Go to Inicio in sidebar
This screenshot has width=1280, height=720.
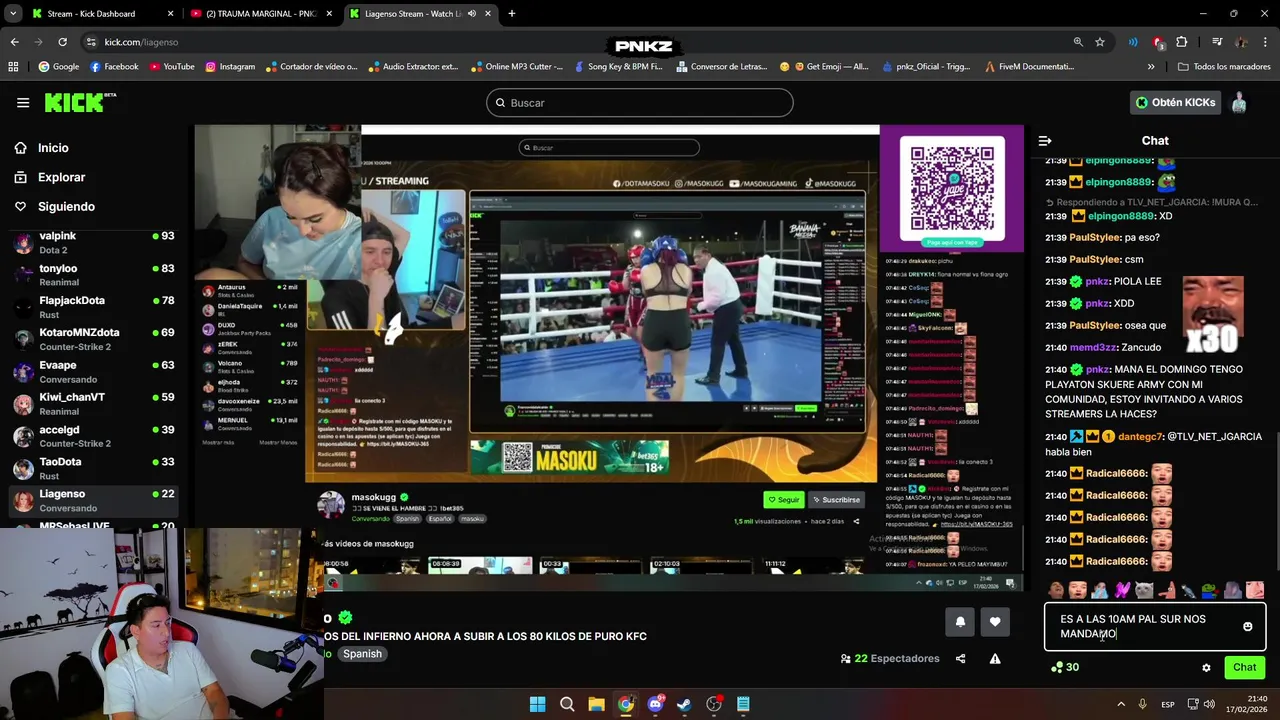point(42,148)
